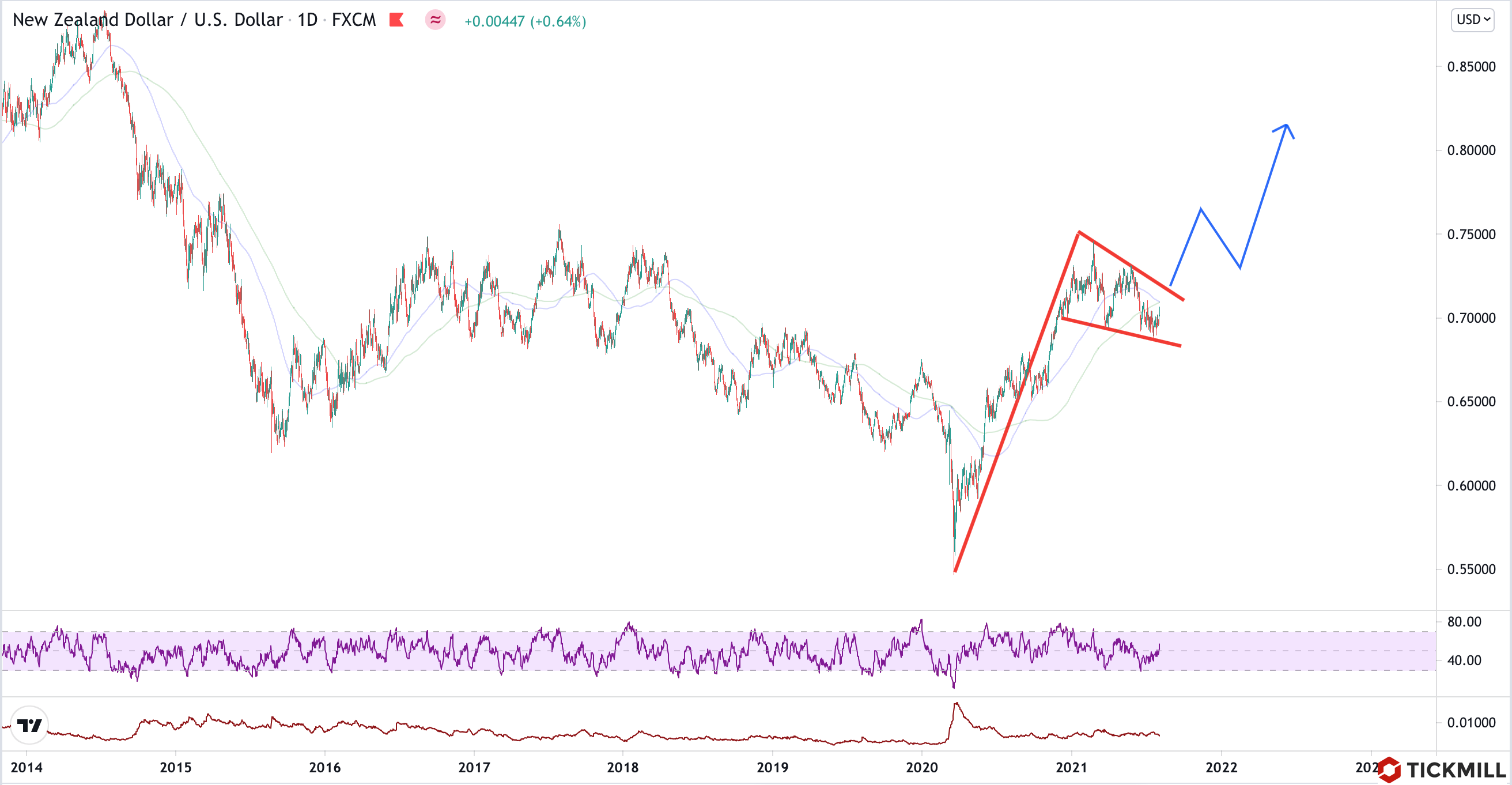Screen dimensions: 1512x785
Task: Click the 80.00 RSI scale label
Action: click(x=1464, y=621)
